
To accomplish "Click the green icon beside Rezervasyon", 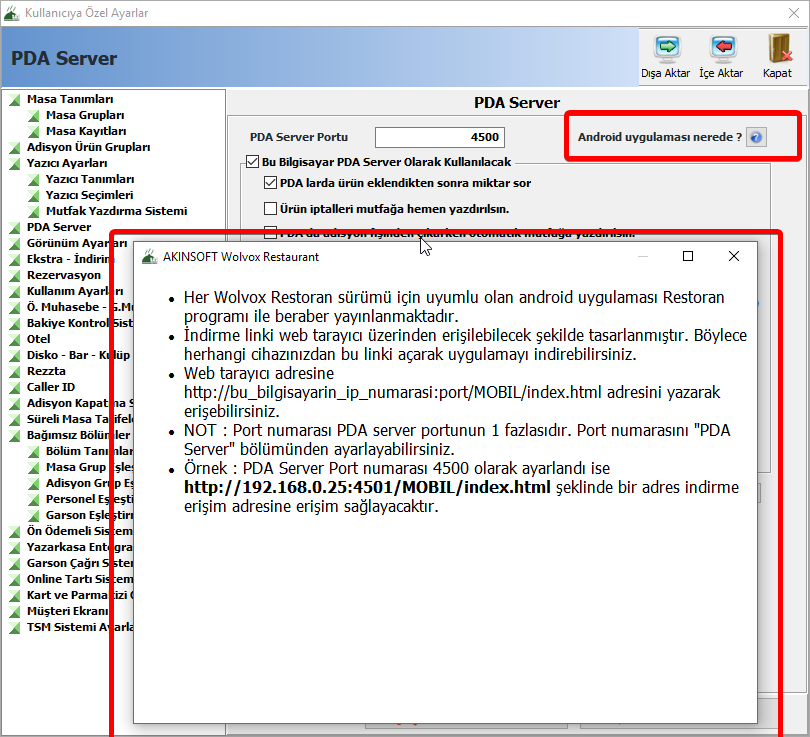I will click(14, 276).
